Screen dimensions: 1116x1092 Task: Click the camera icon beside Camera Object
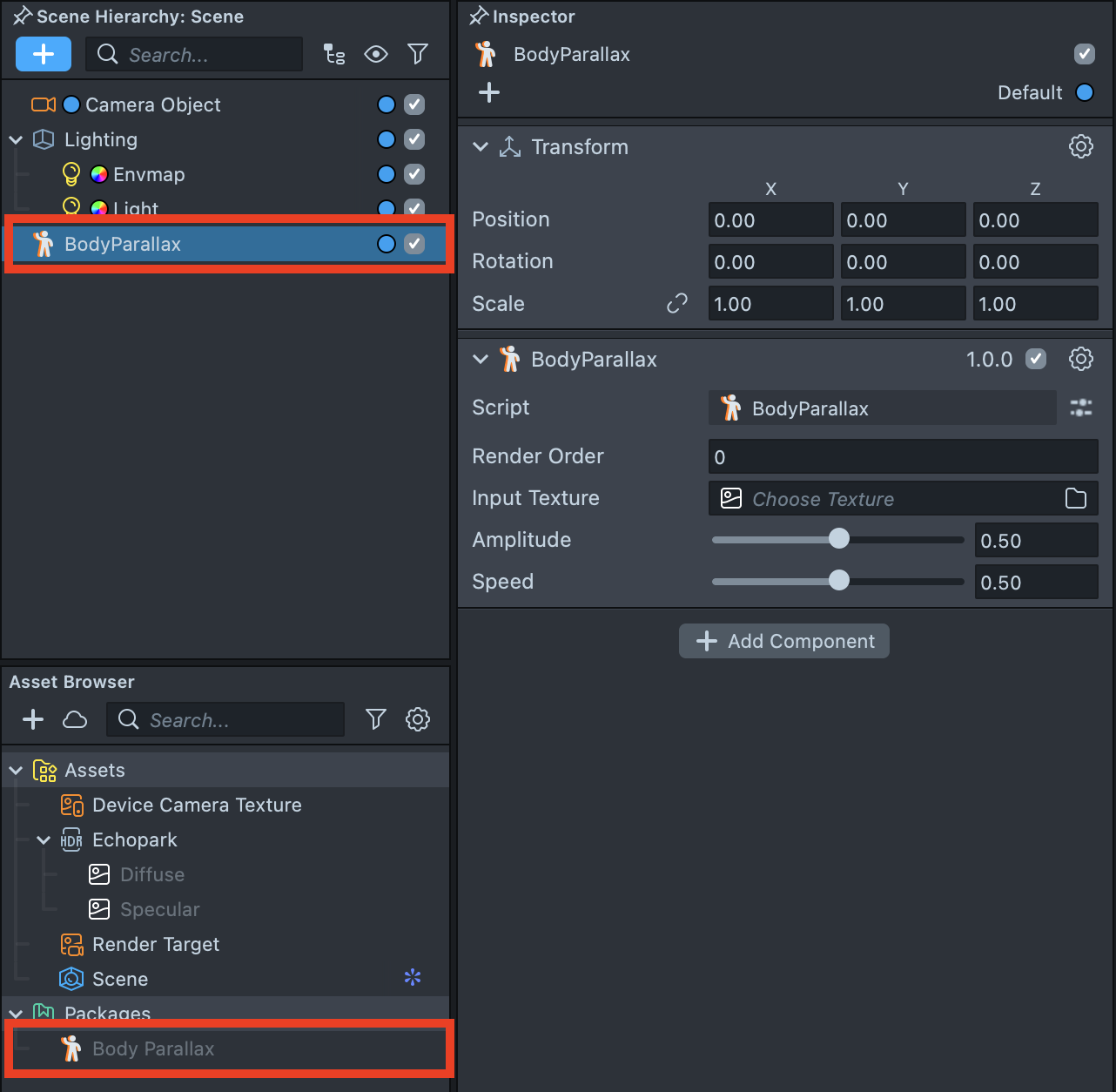44,104
